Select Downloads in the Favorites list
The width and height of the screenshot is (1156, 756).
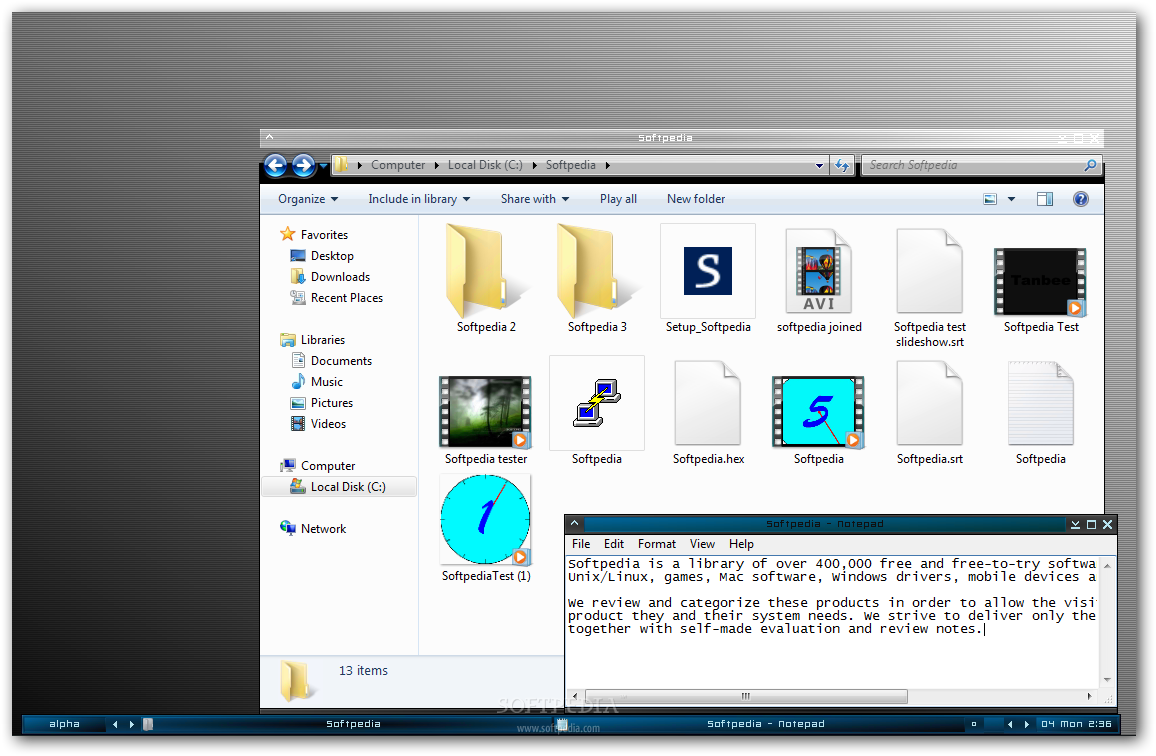click(340, 277)
